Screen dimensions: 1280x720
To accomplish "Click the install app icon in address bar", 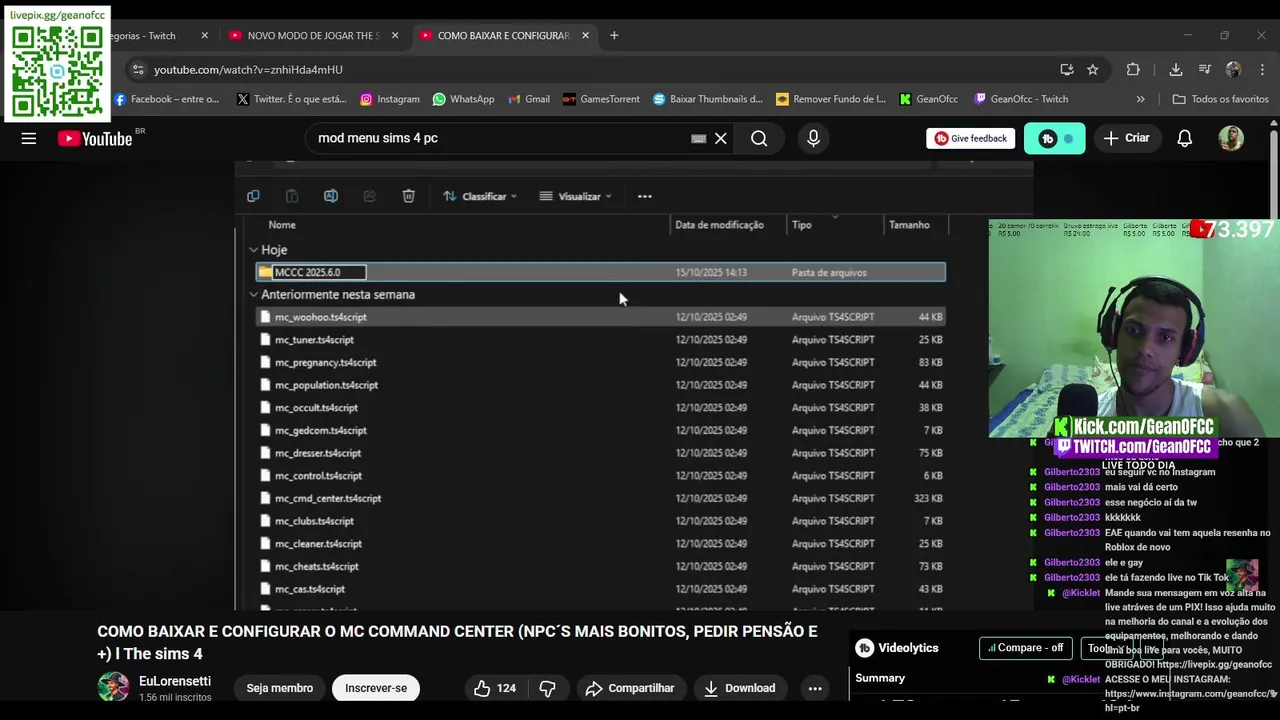I will coord(1067,70).
